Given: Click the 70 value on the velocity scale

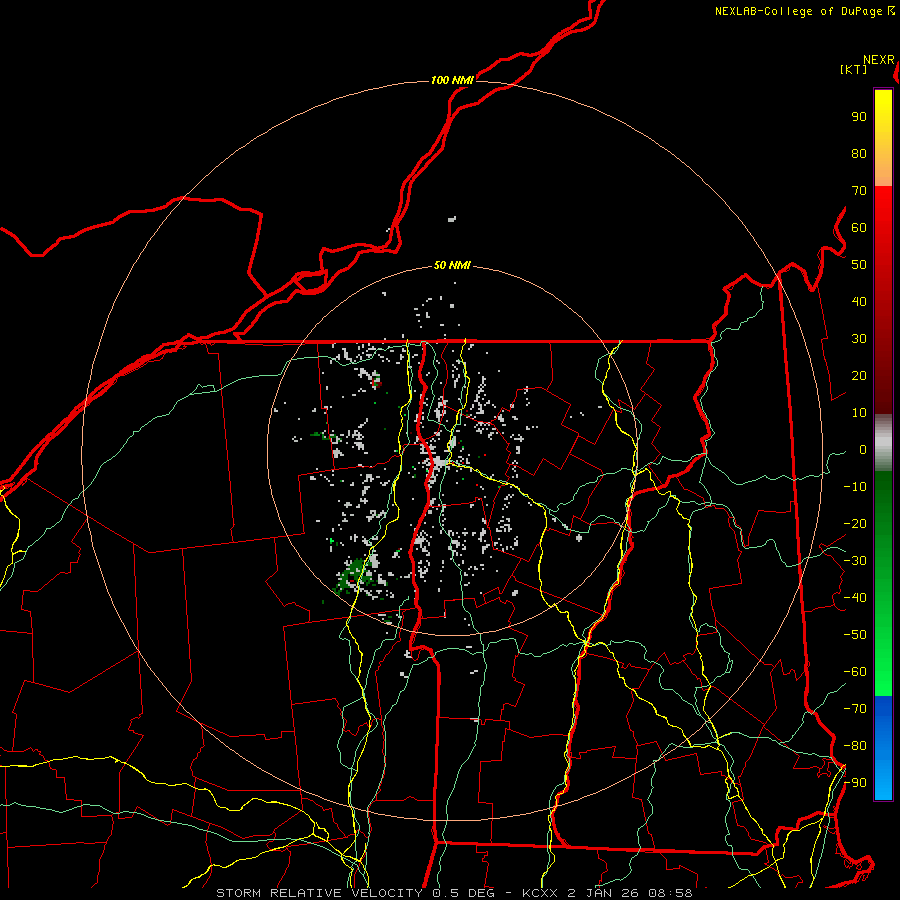Looking at the screenshot, I should click(x=859, y=191).
